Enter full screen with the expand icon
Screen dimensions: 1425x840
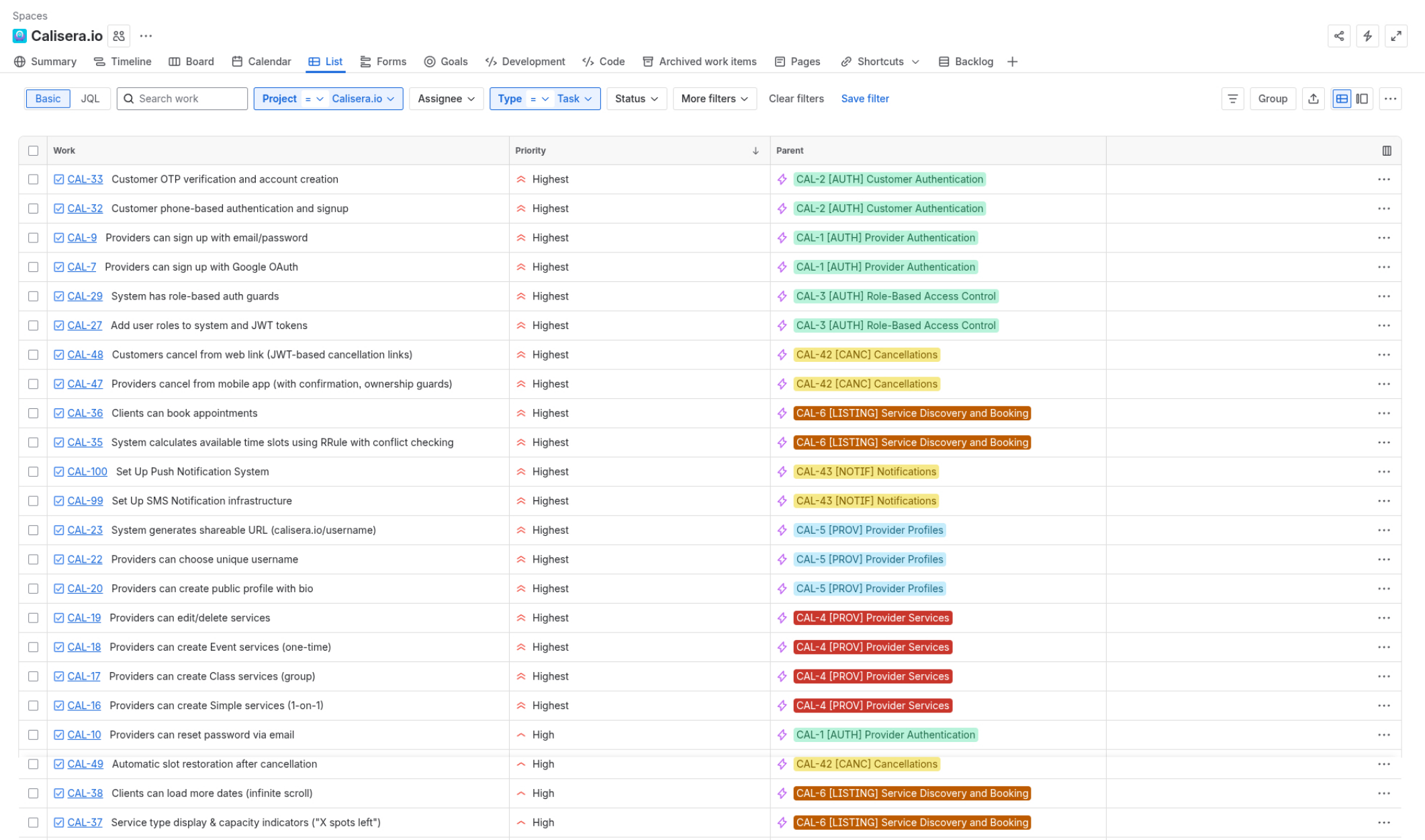[x=1395, y=36]
